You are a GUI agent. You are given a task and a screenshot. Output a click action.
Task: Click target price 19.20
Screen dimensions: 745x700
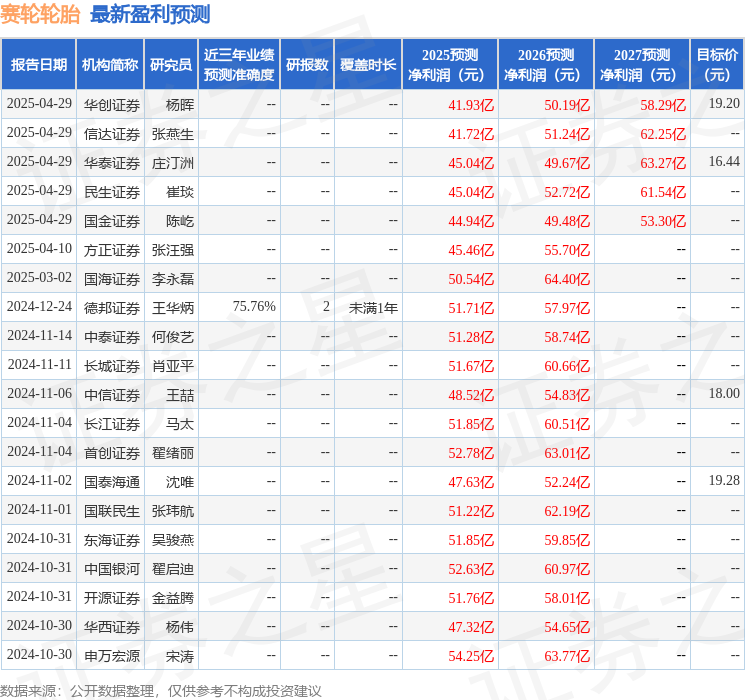coord(724,103)
